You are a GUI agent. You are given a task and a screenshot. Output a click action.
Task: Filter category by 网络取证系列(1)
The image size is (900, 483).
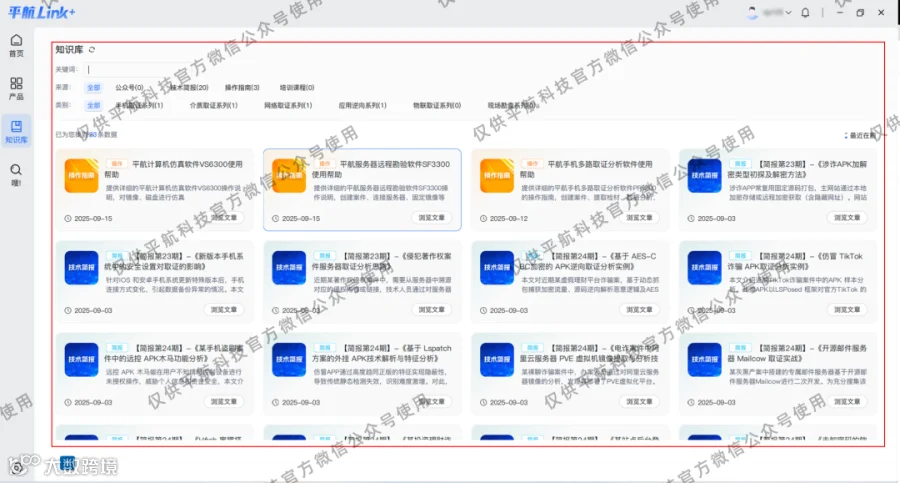pyautogui.click(x=288, y=106)
